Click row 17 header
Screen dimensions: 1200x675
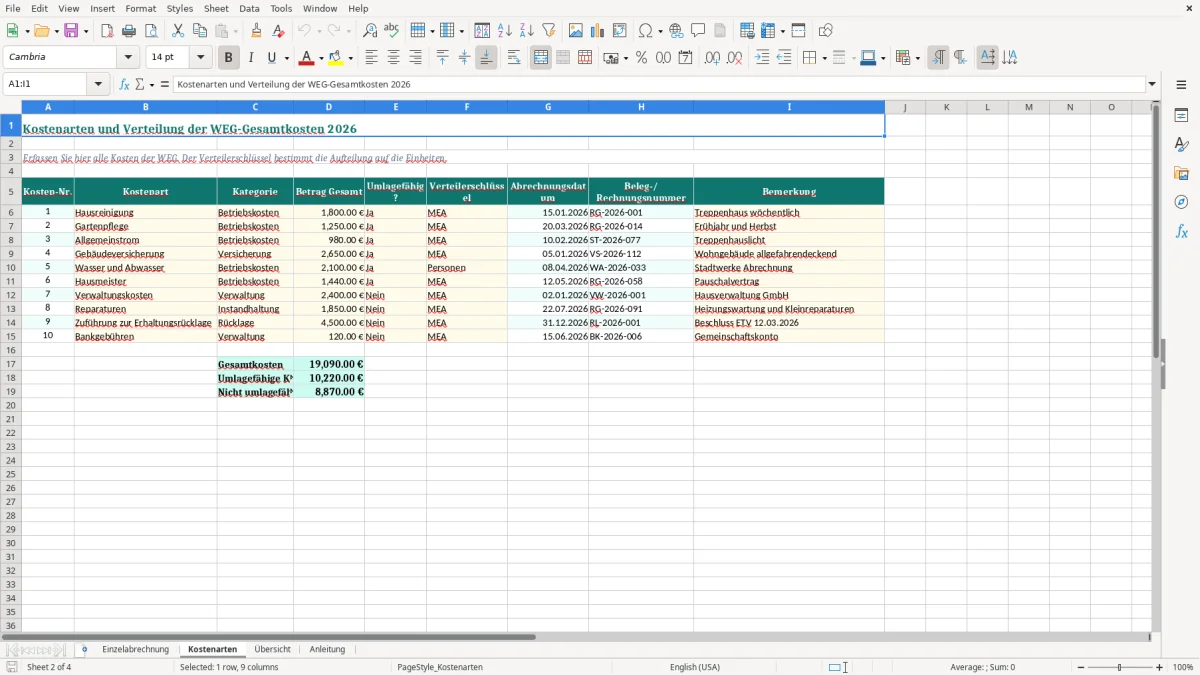tap(11, 364)
